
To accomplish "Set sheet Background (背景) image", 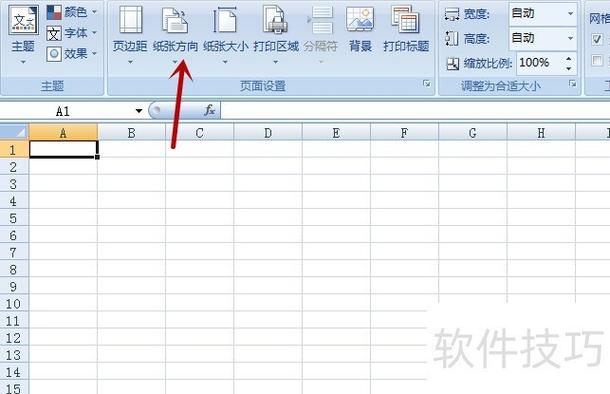I will pyautogui.click(x=360, y=29).
